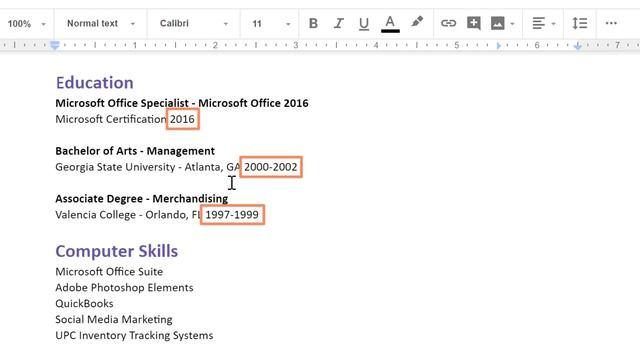This screenshot has width=640, height=360.
Task: Click the tab stop marker near 5 on ruler
Action: click(498, 46)
